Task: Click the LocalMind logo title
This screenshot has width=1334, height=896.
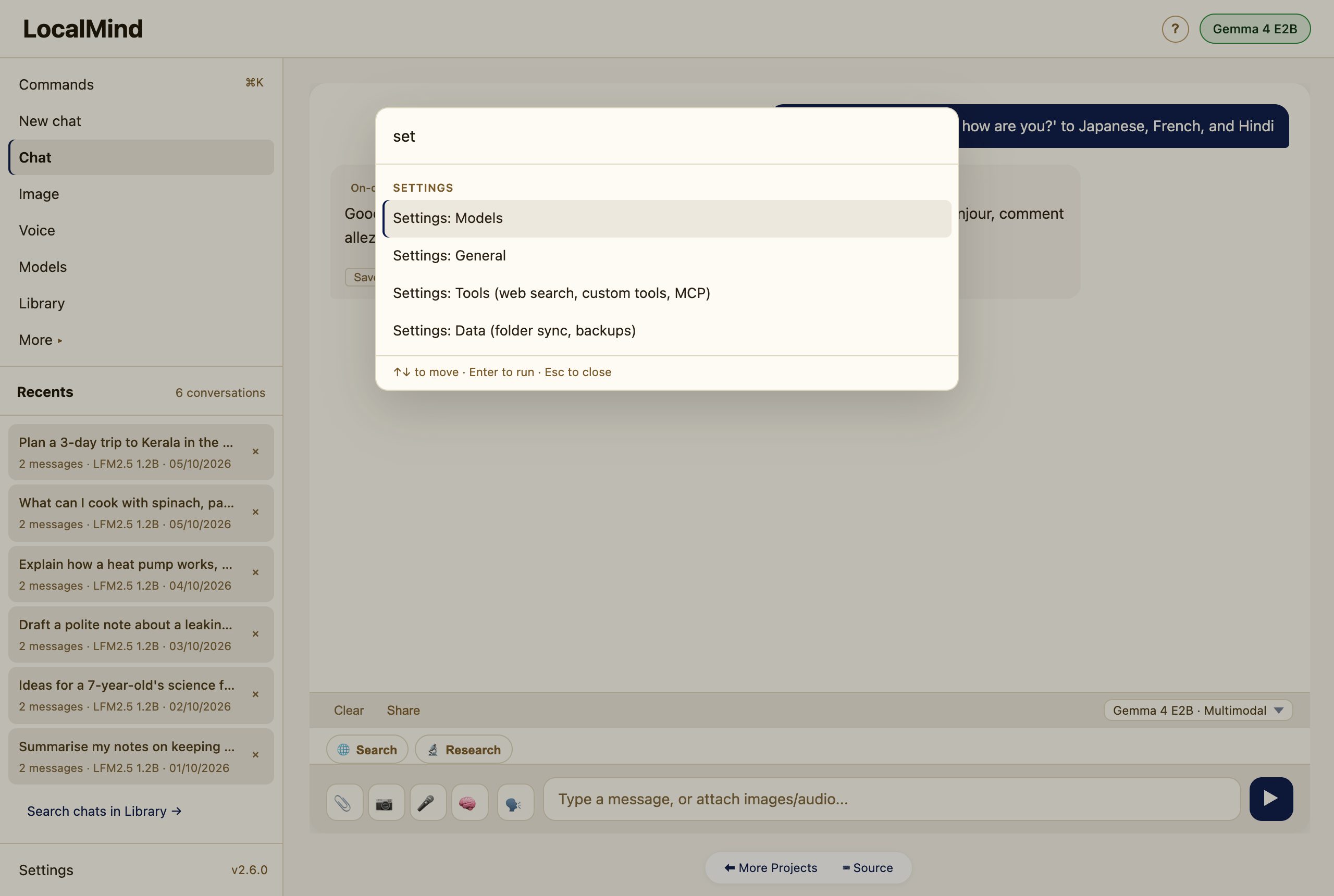Action: click(x=83, y=29)
